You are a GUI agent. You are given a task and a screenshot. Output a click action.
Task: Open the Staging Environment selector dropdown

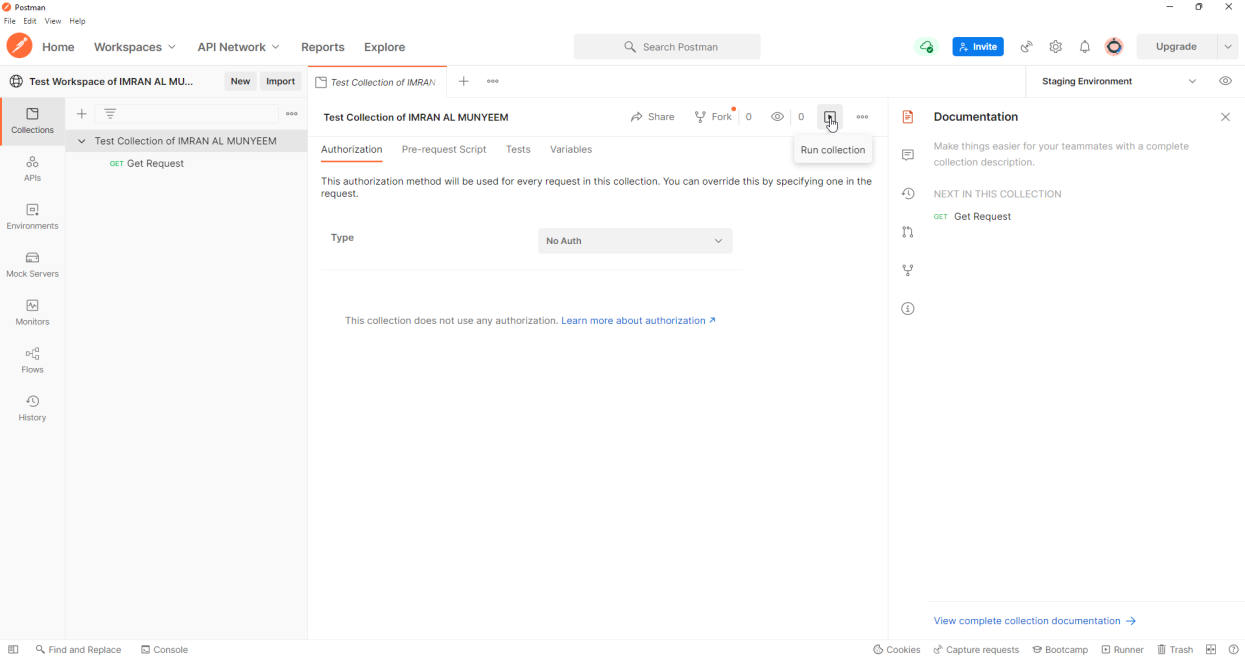point(1119,81)
